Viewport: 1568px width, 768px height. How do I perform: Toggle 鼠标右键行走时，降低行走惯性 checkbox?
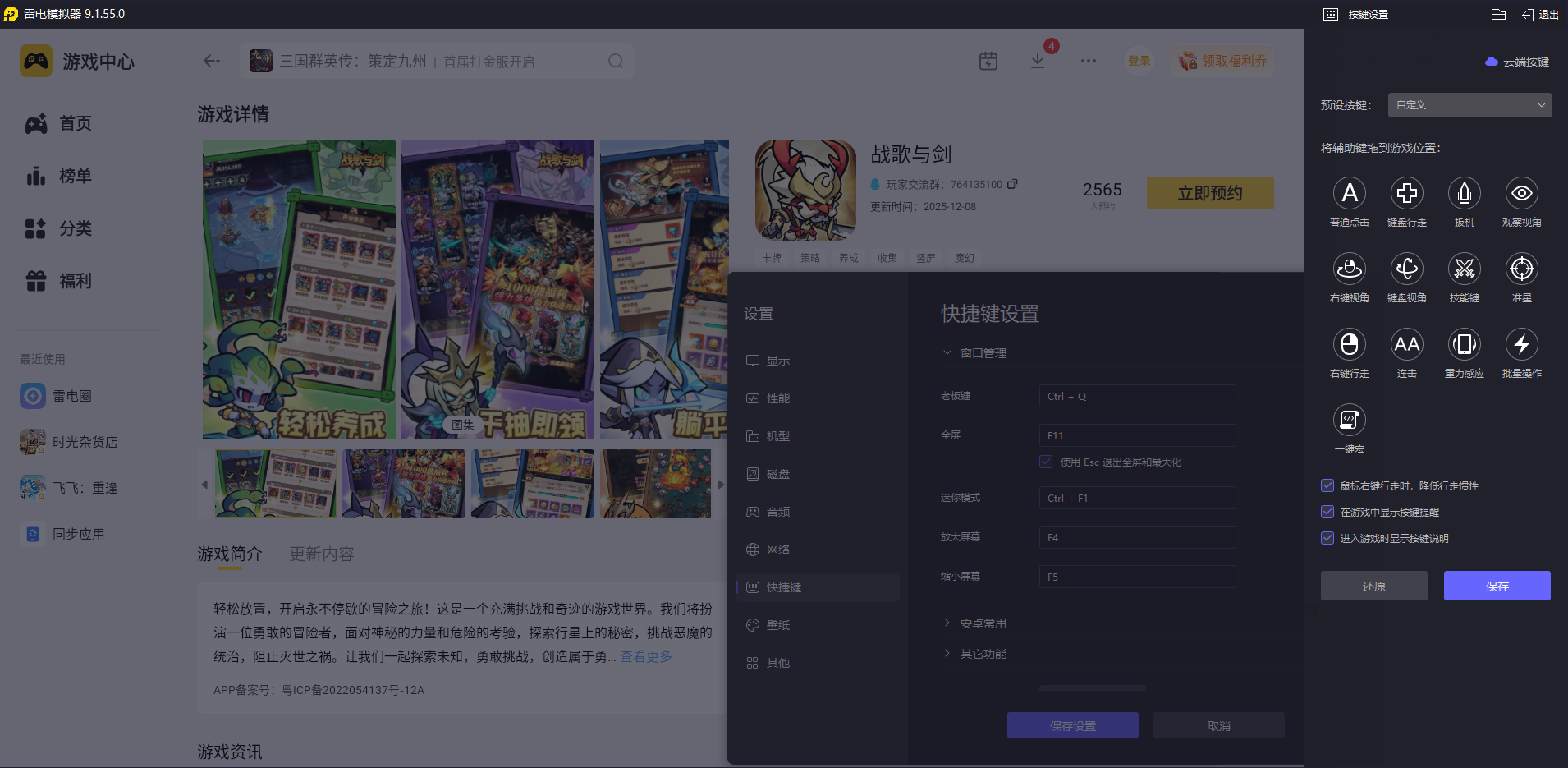point(1327,485)
